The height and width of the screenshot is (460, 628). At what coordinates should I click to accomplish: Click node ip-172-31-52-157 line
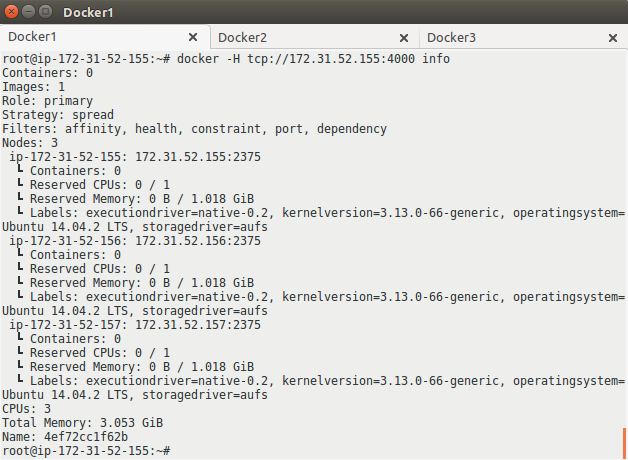click(135, 325)
